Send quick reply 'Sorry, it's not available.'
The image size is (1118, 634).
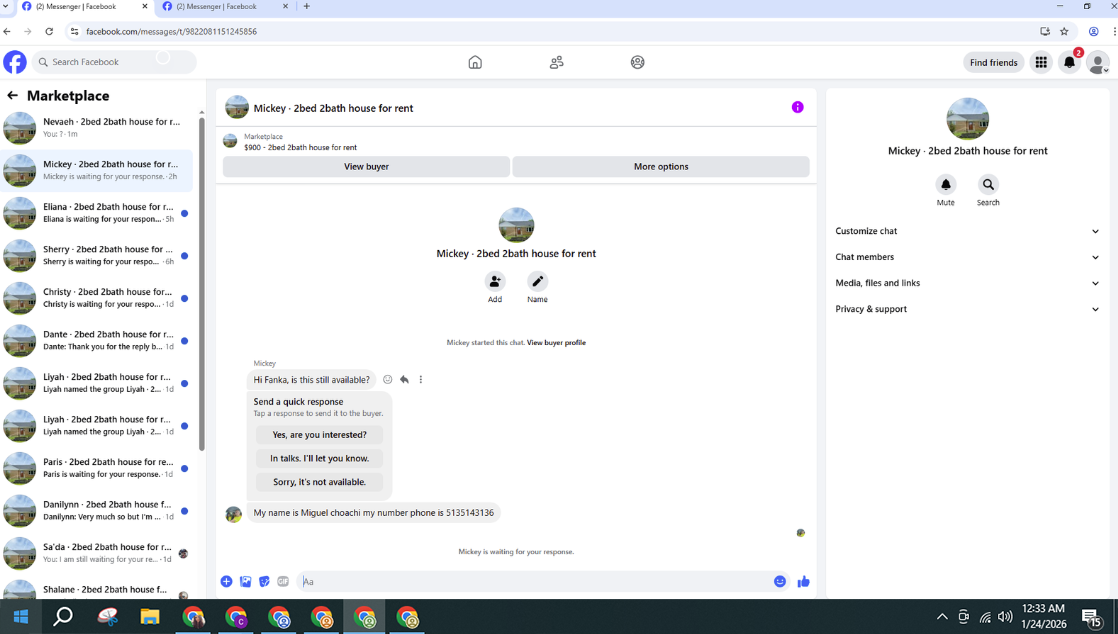coord(319,482)
